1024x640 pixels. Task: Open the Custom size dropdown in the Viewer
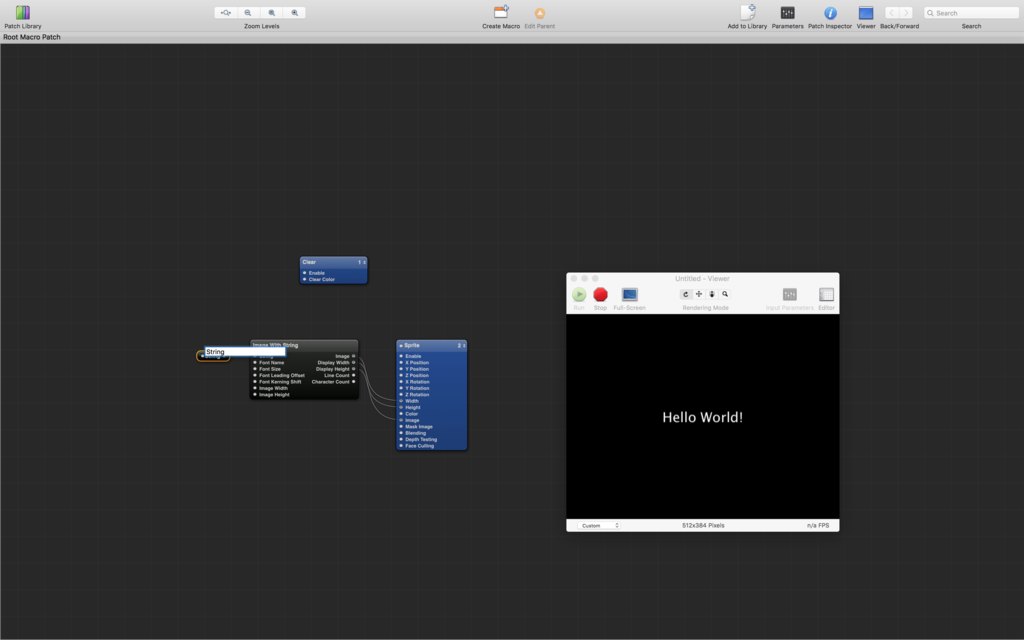pos(599,525)
